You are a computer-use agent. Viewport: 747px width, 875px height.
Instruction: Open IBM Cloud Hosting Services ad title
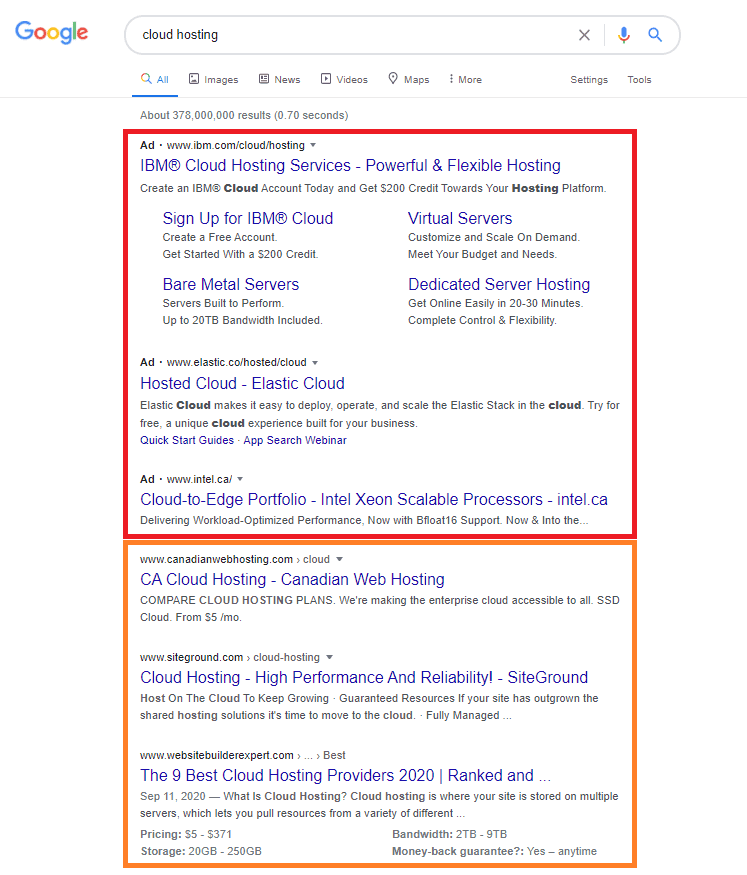[x=350, y=165]
